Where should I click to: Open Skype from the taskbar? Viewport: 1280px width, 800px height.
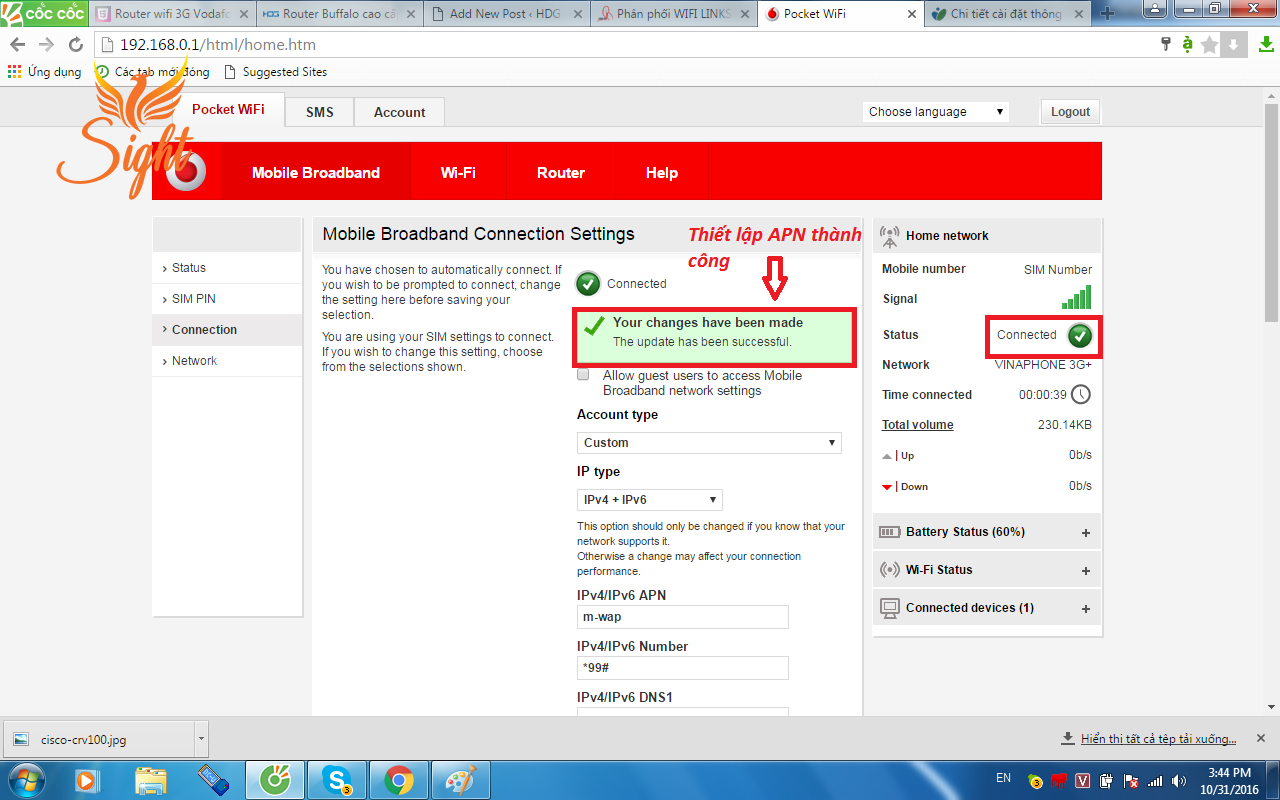[337, 779]
